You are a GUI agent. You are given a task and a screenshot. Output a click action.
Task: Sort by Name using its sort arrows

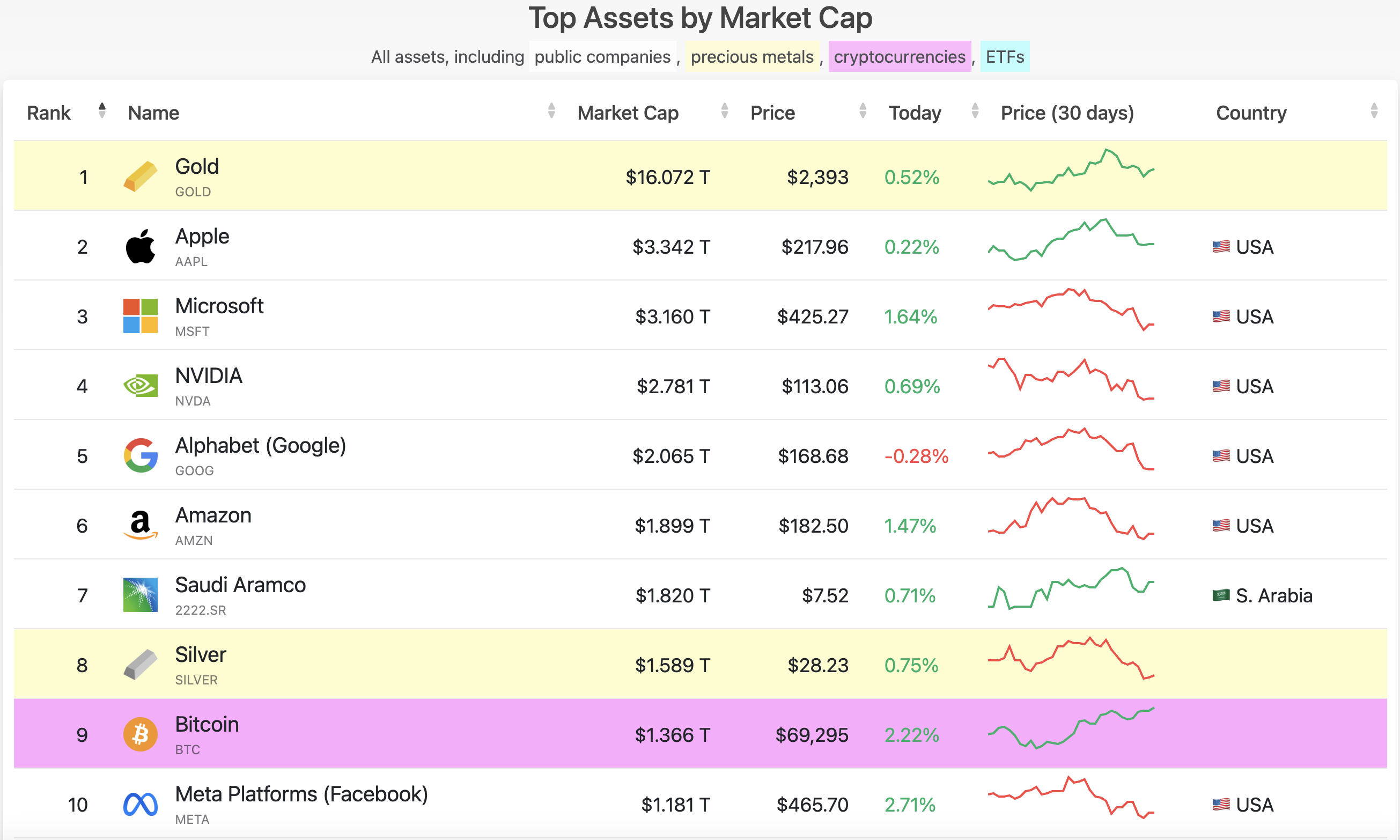(552, 110)
